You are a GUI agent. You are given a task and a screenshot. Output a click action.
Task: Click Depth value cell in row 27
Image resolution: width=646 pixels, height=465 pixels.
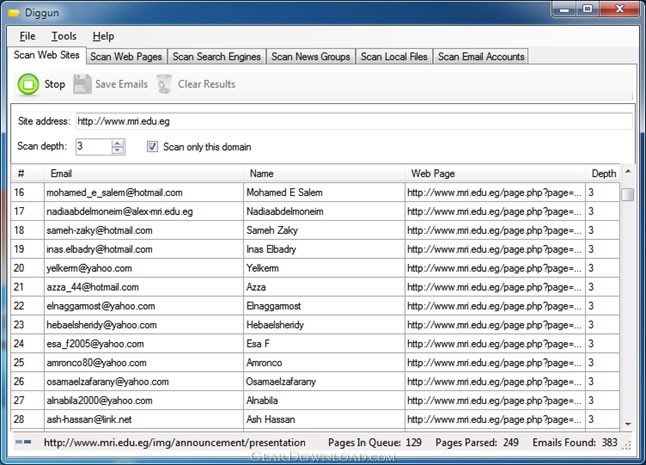coord(603,401)
